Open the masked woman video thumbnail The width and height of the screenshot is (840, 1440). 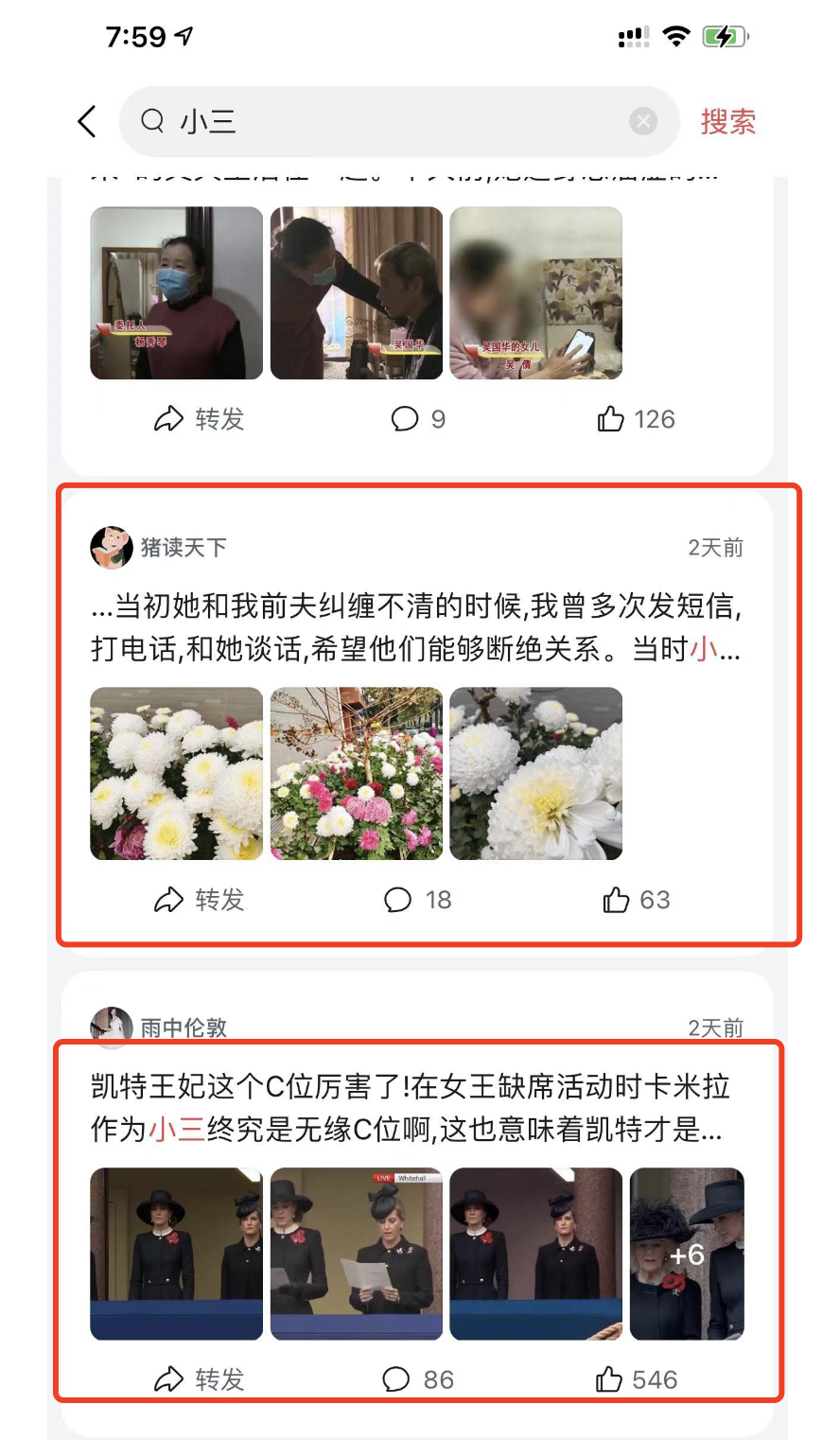[x=177, y=293]
